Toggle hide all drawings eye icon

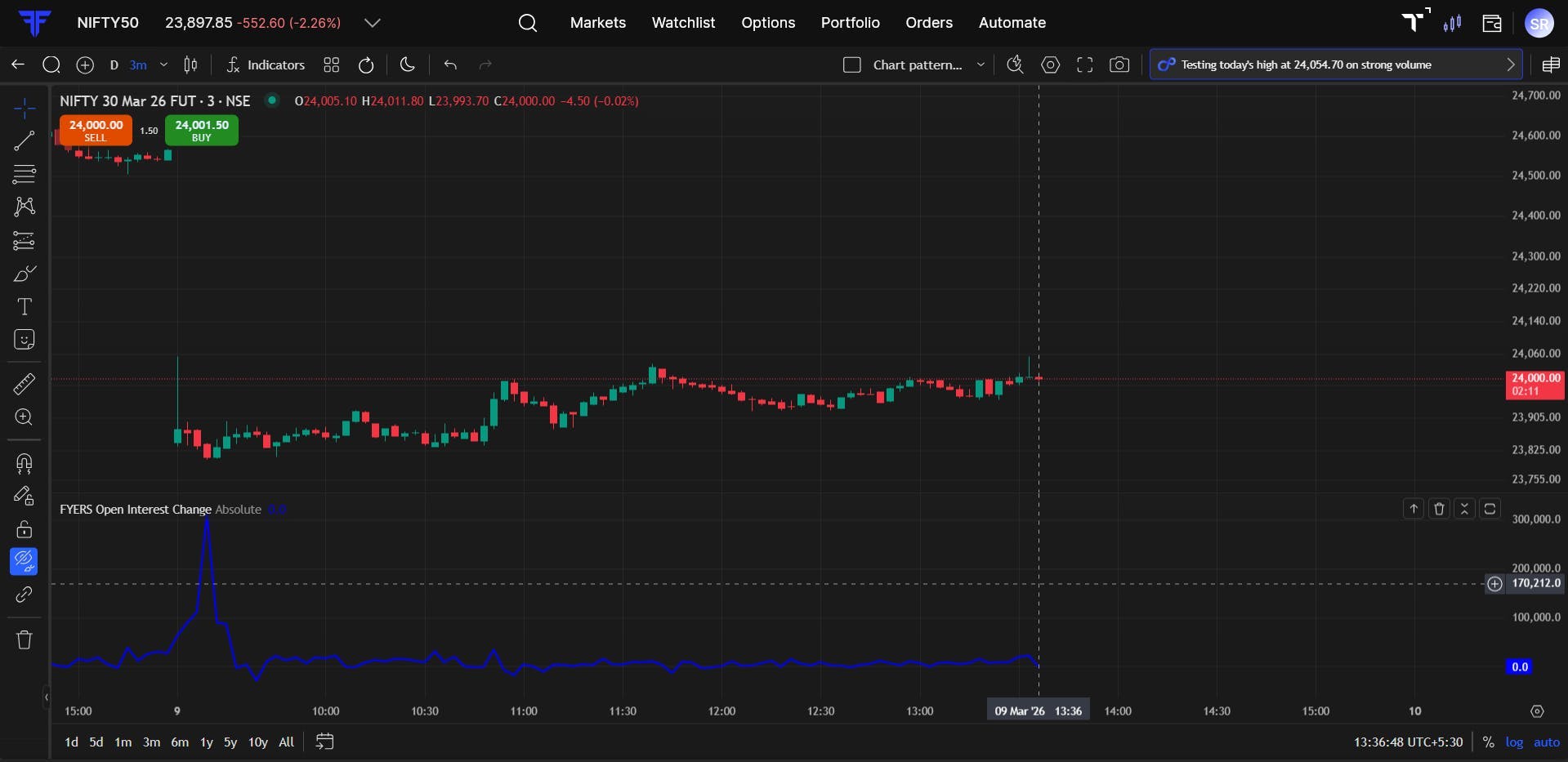(x=24, y=561)
